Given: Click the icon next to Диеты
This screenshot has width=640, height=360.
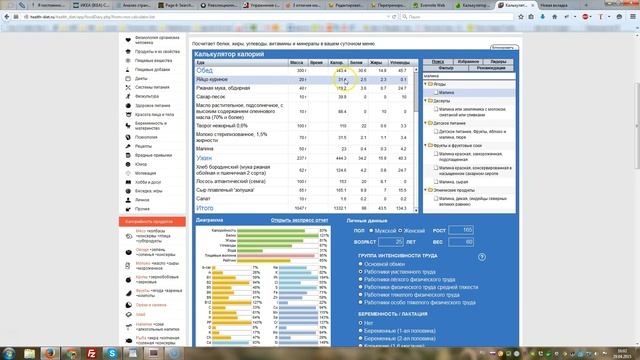Looking at the screenshot, I should [128, 78].
